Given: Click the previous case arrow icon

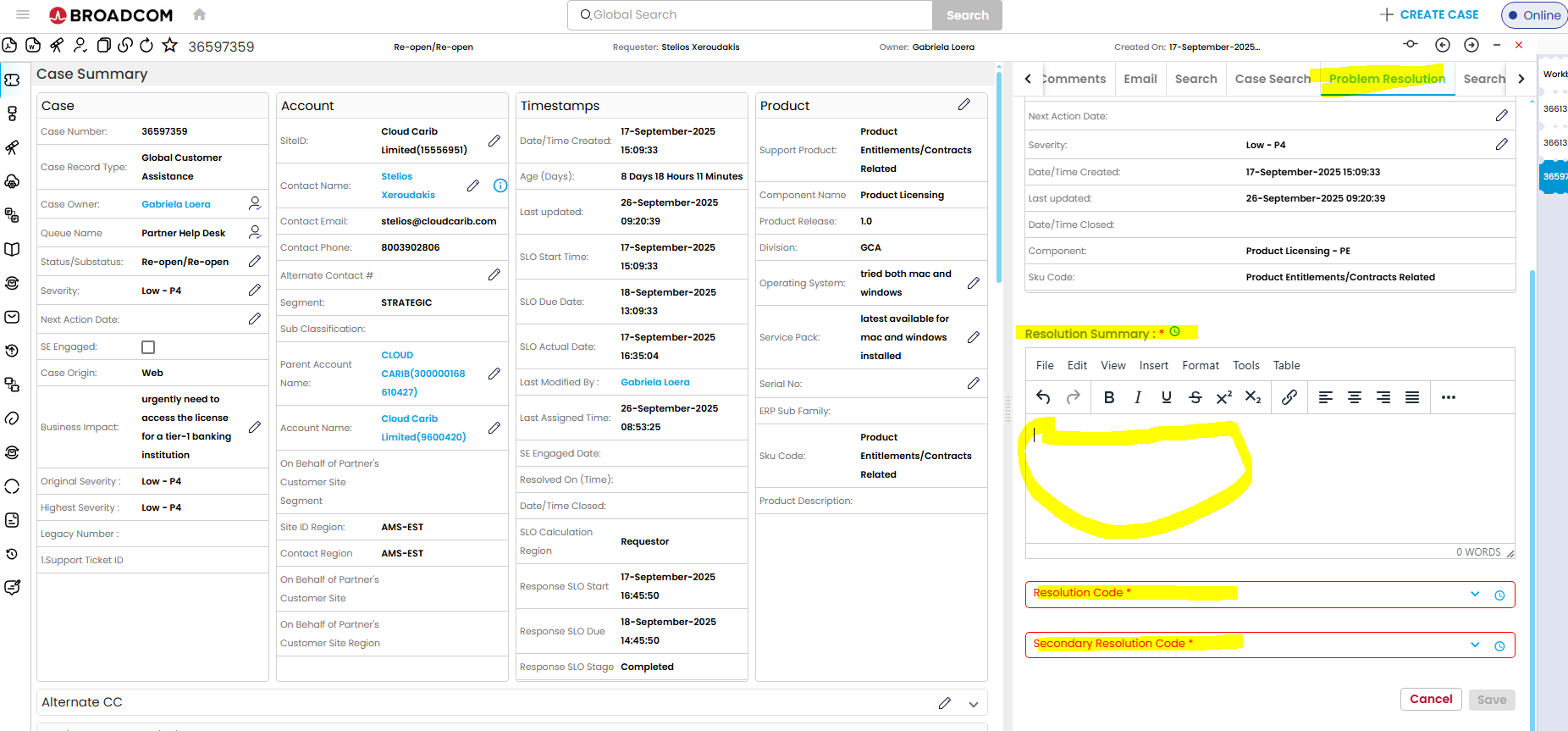Looking at the screenshot, I should pos(1443,45).
